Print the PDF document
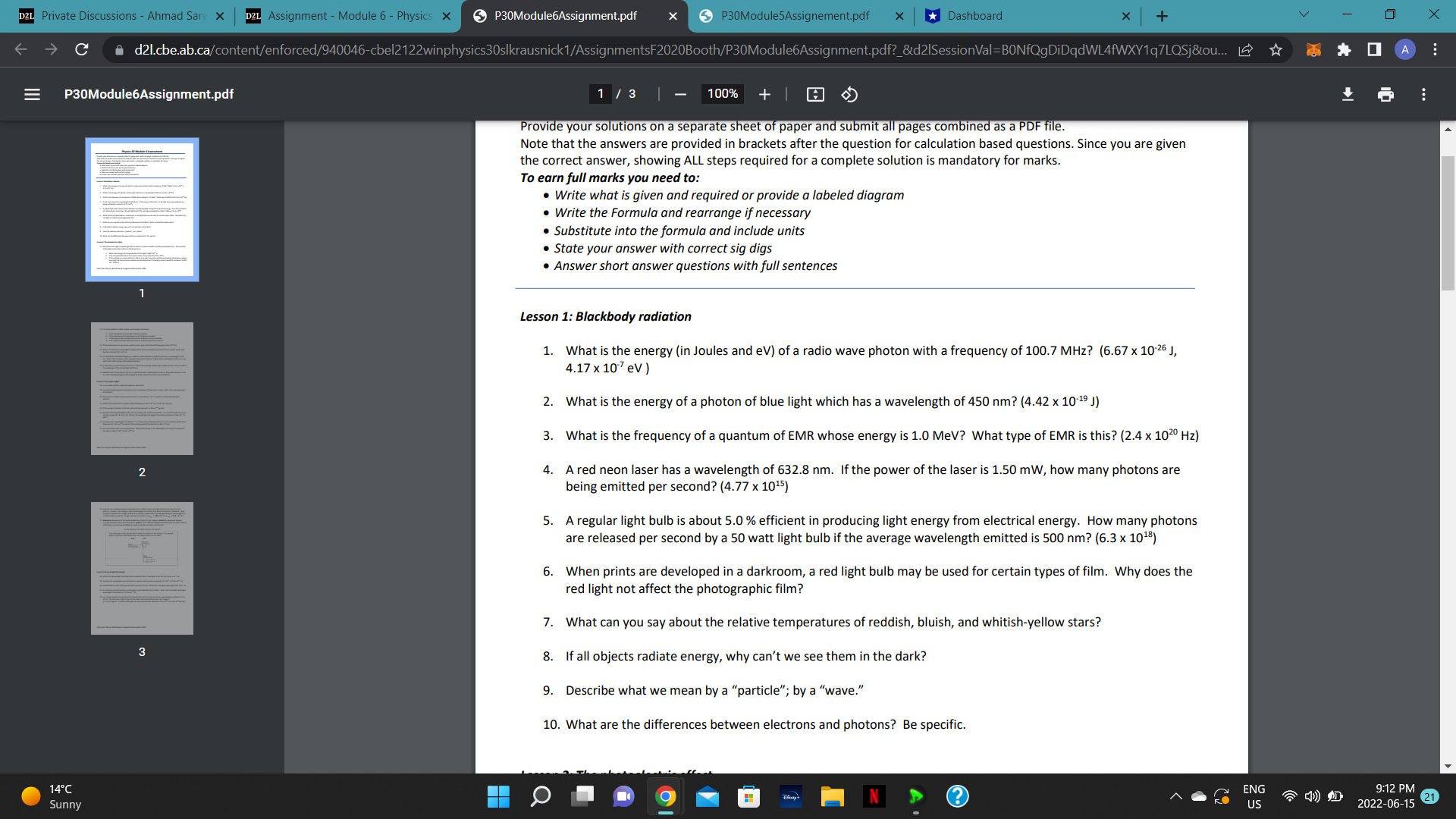The height and width of the screenshot is (819, 1456). point(1385,94)
